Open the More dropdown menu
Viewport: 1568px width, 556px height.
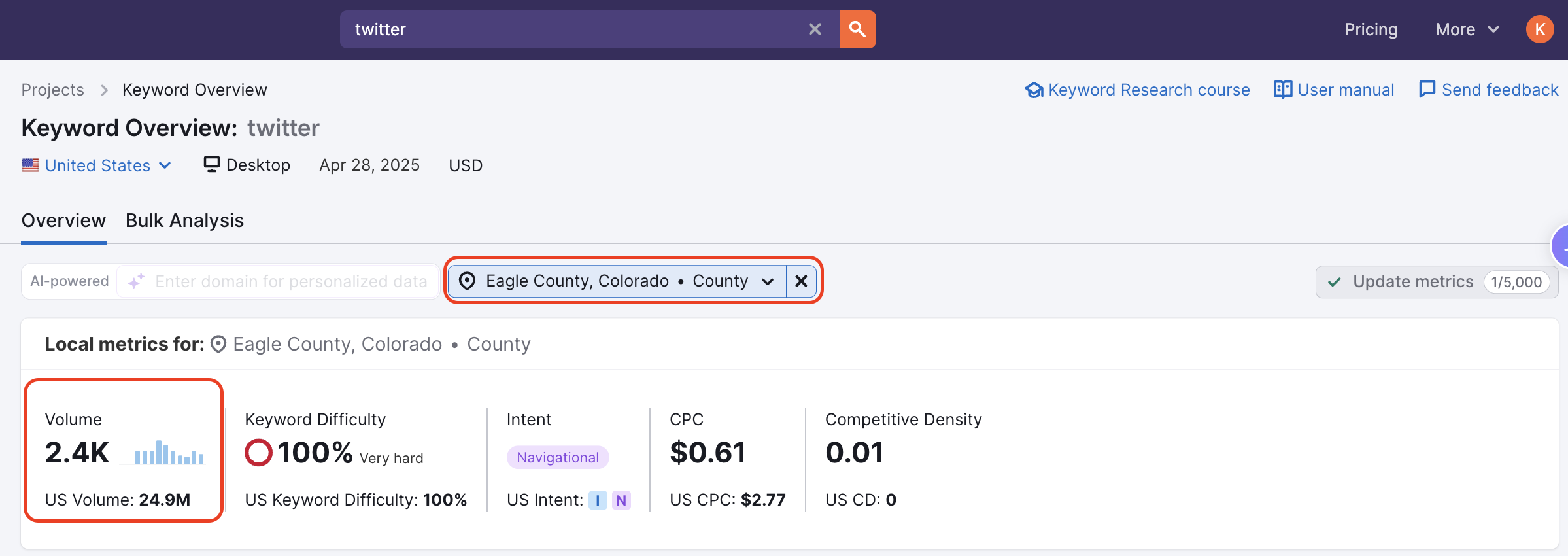[1467, 29]
